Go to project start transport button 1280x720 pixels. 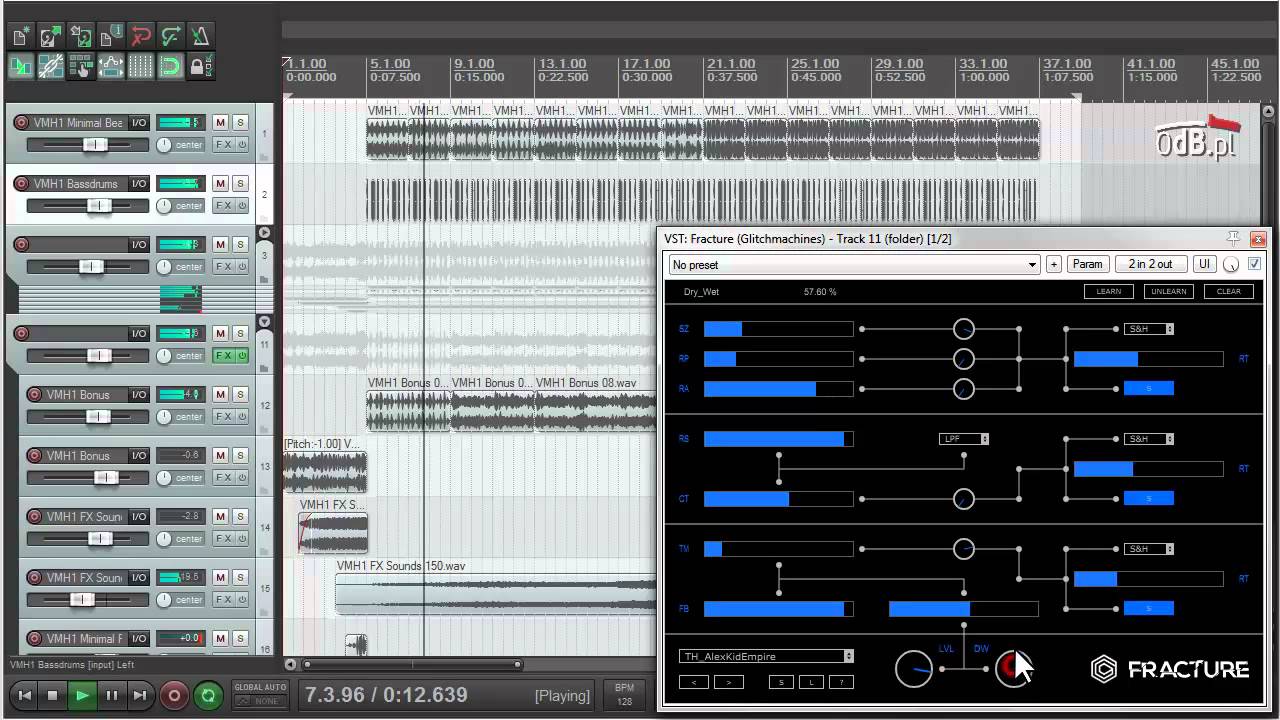pyautogui.click(x=24, y=695)
